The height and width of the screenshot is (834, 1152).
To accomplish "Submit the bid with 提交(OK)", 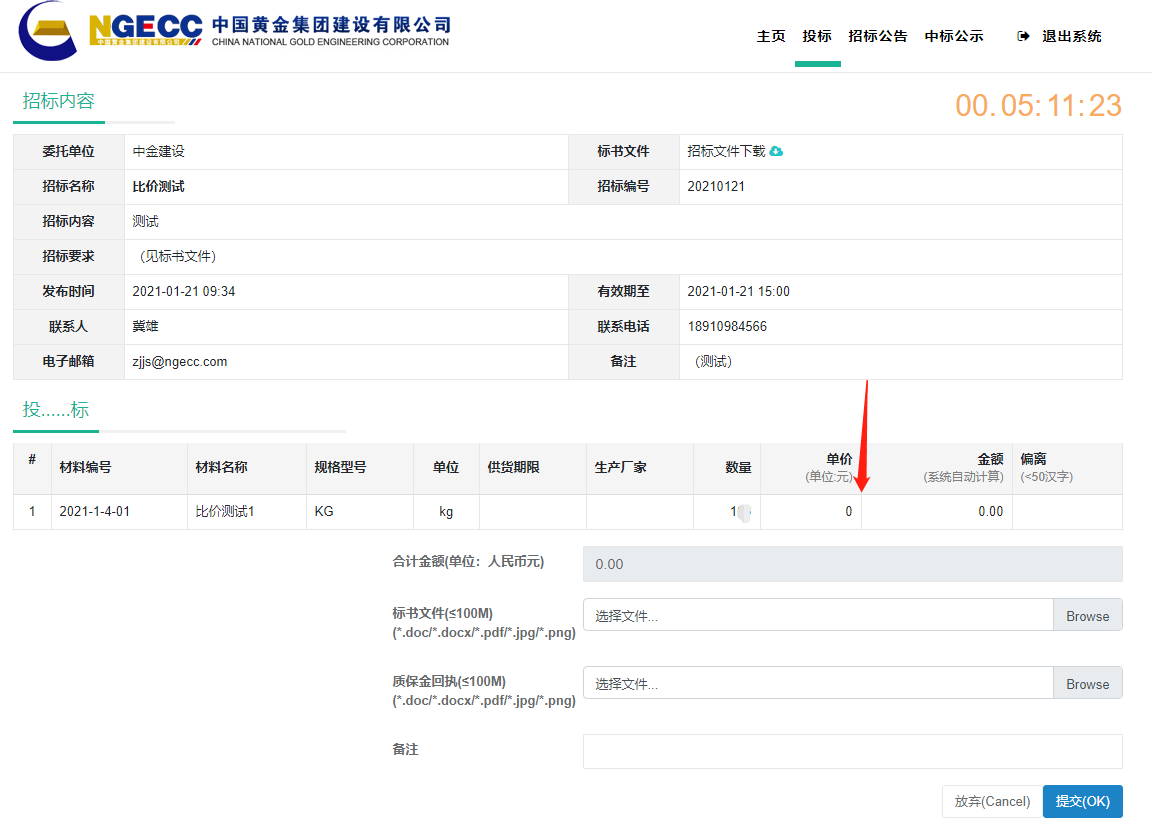I will (x=1082, y=801).
